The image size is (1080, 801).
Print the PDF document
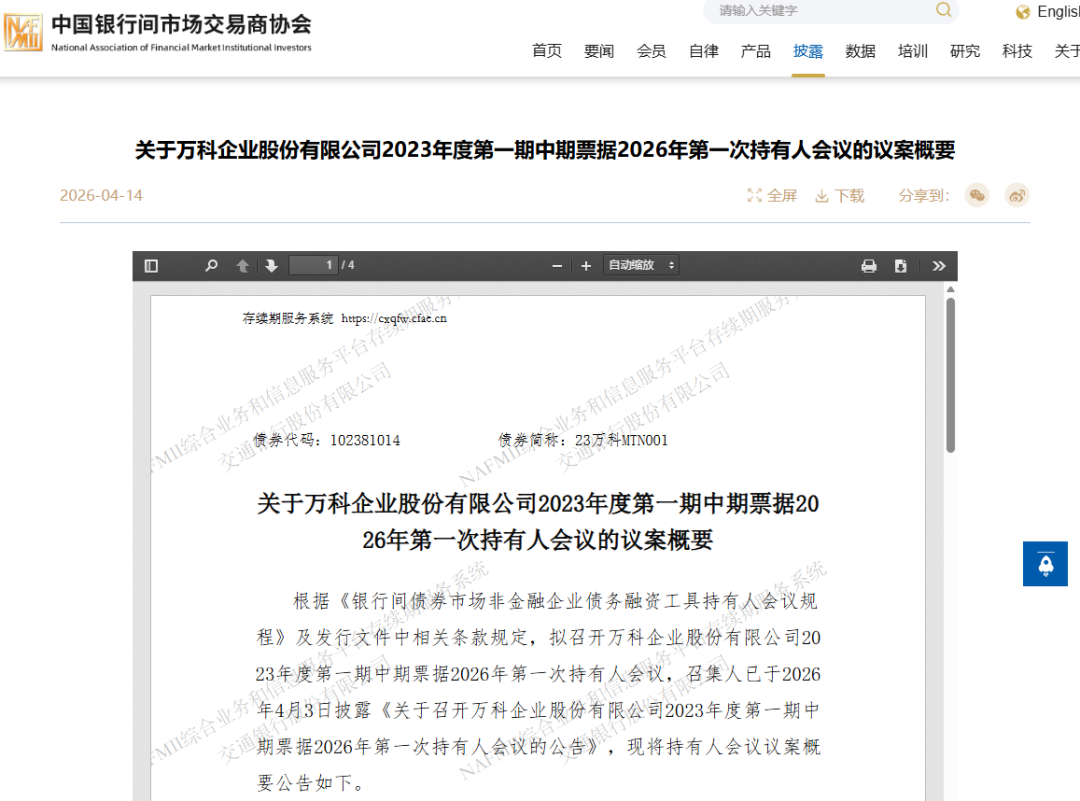(x=869, y=266)
